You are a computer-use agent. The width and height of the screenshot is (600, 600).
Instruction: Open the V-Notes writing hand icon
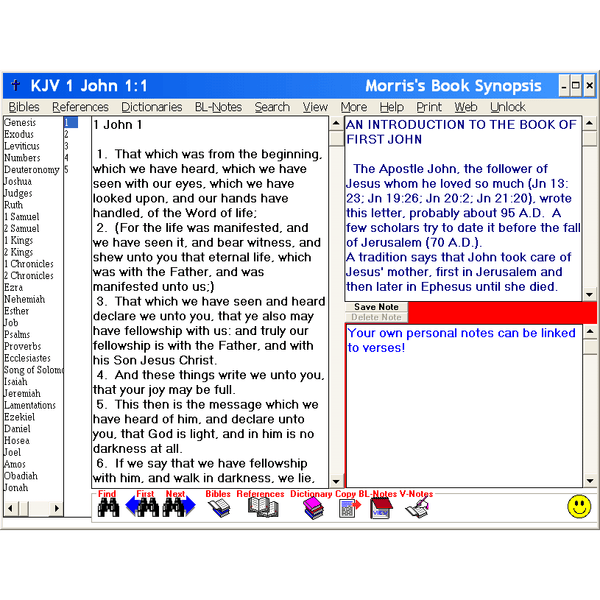[417, 508]
